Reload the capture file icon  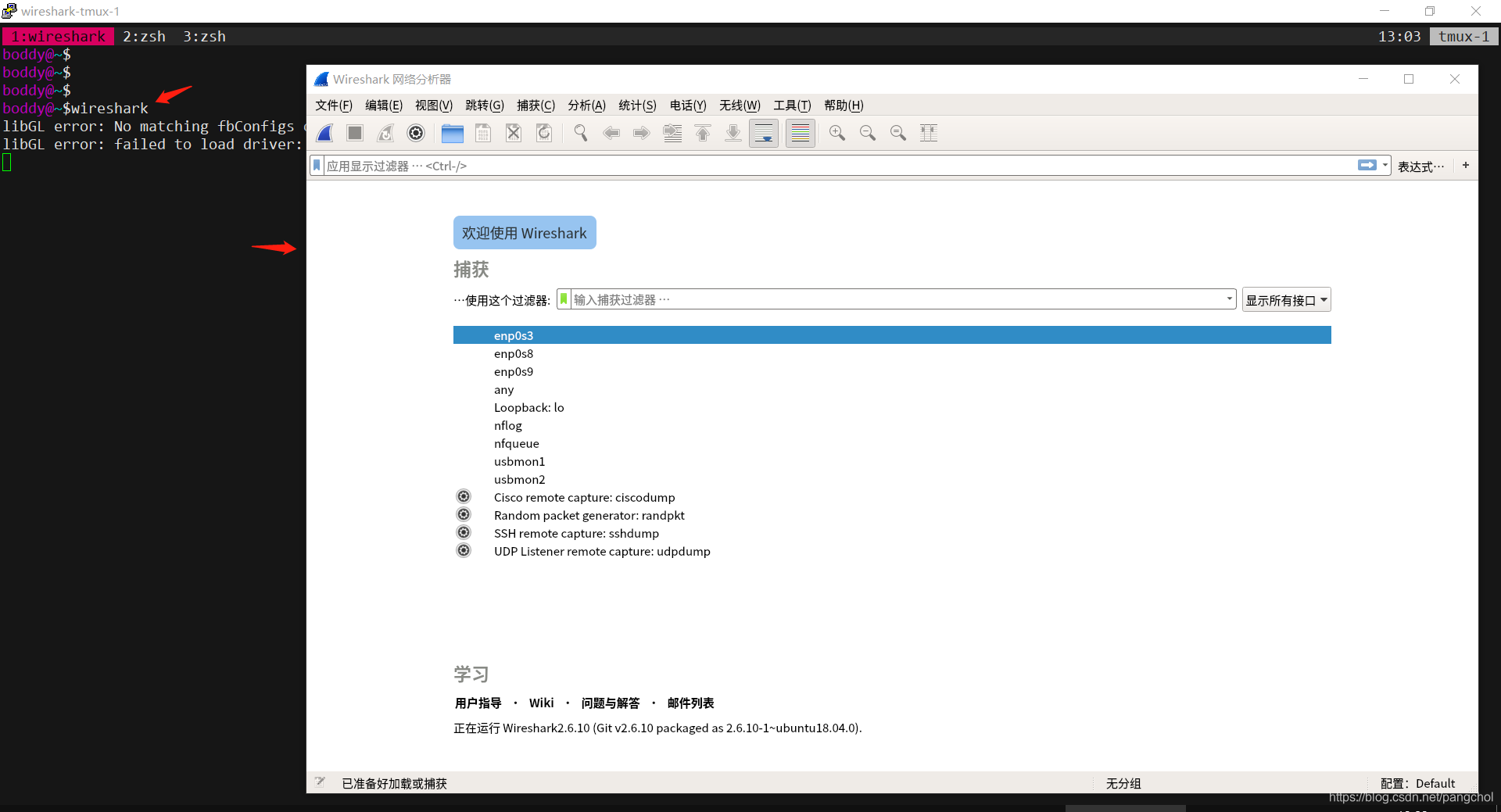pos(544,133)
